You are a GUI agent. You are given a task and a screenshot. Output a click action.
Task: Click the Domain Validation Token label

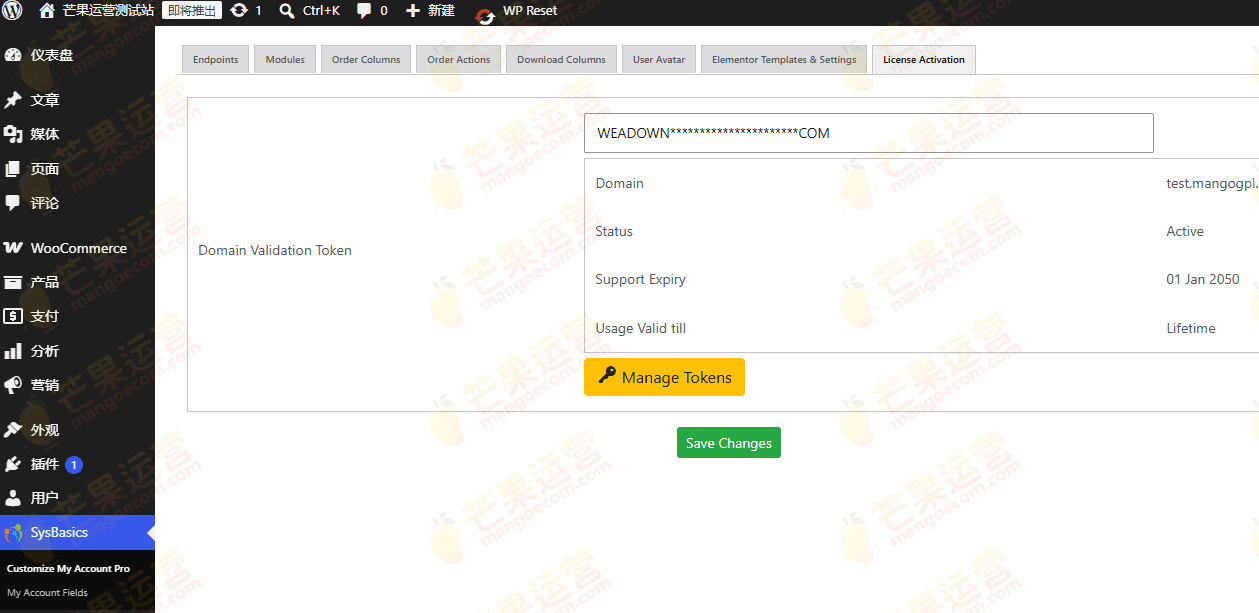coord(275,250)
